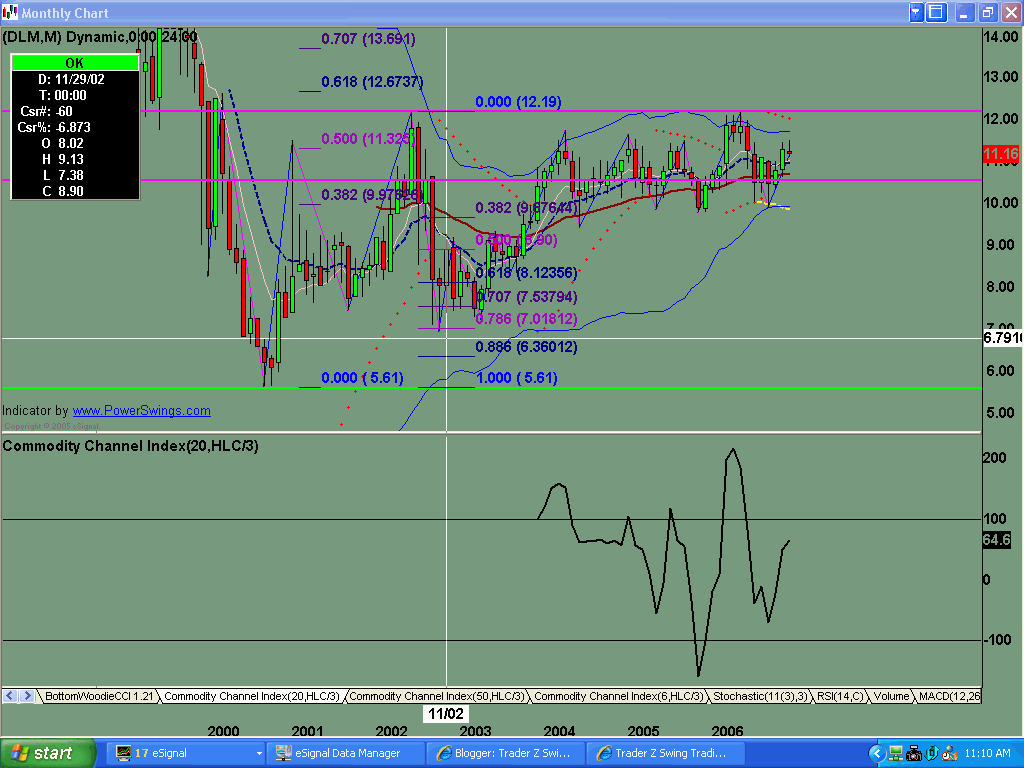This screenshot has width=1024, height=768.
Task: Close the Monthly Chart window
Action: point(1010,12)
